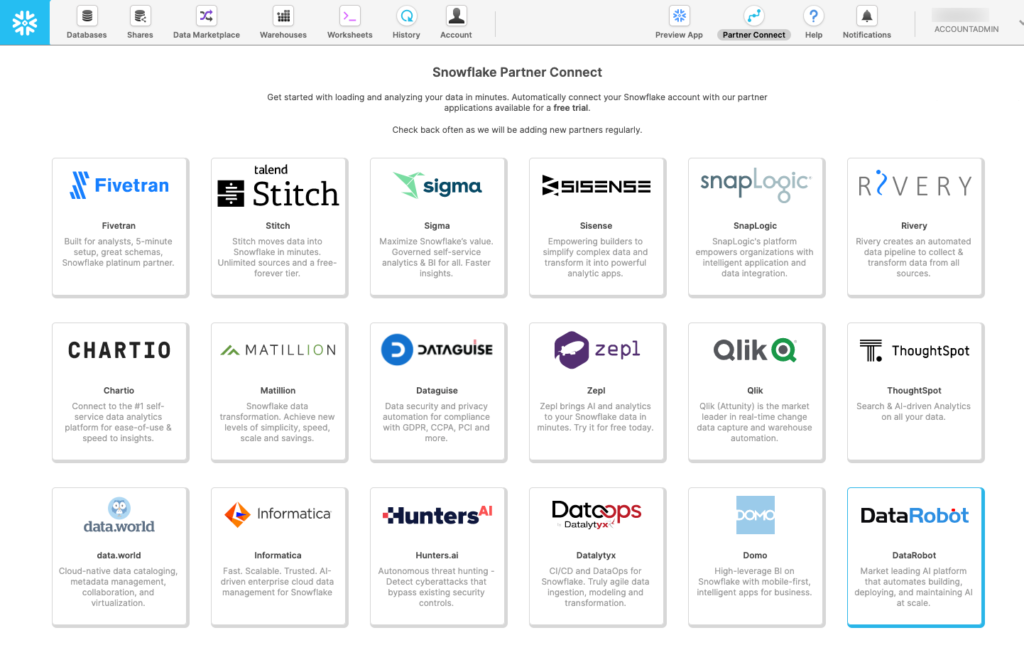Click the ThoughtSpot logo

point(914,351)
